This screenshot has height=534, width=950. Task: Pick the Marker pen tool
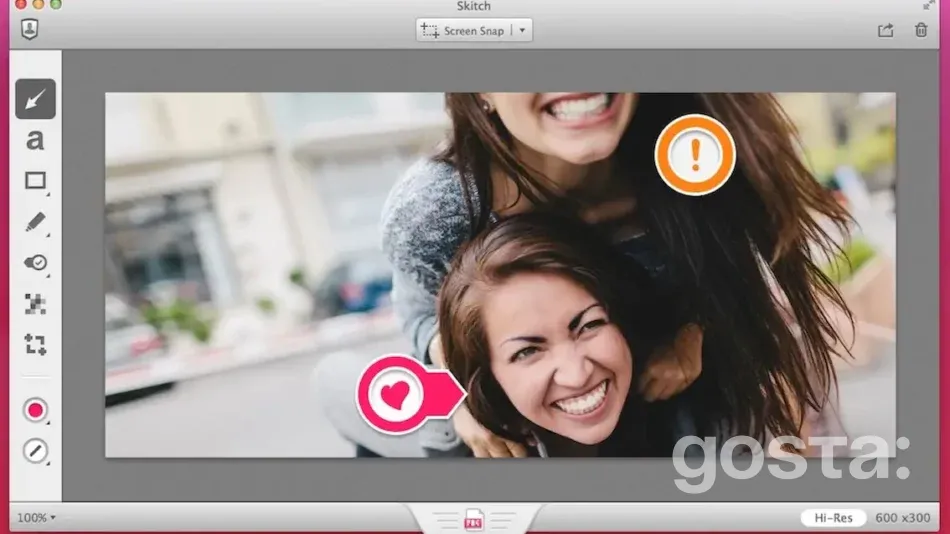[36, 222]
